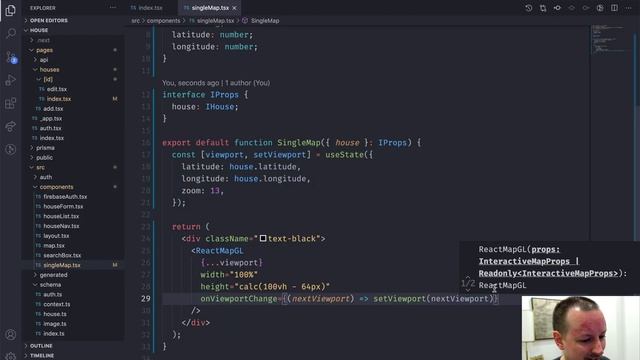Click the src breadcrumb
The height and width of the screenshot is (360, 640).
[x=136, y=20]
